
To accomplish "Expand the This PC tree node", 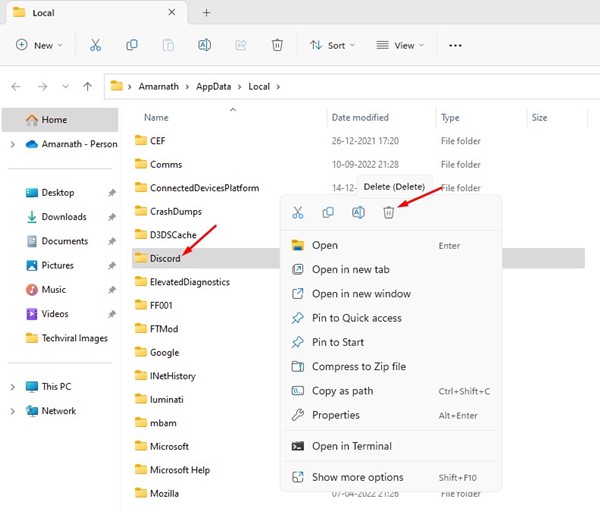I will coord(12,387).
